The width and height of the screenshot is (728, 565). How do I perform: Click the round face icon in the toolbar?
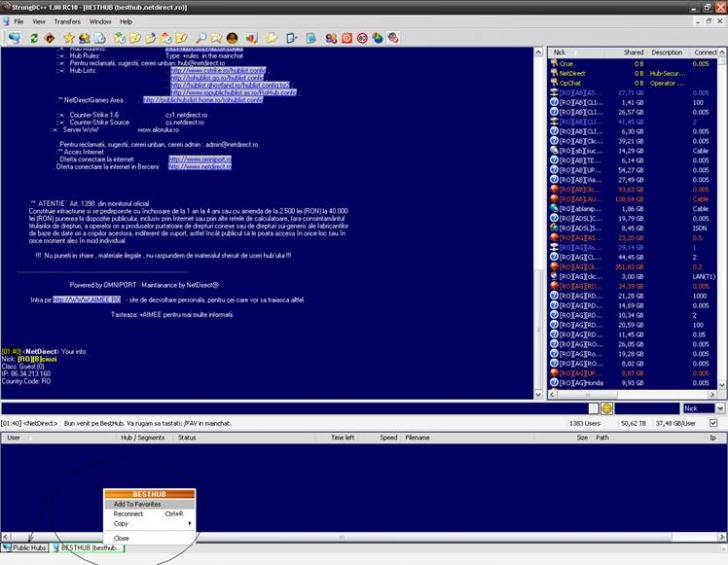click(231, 38)
